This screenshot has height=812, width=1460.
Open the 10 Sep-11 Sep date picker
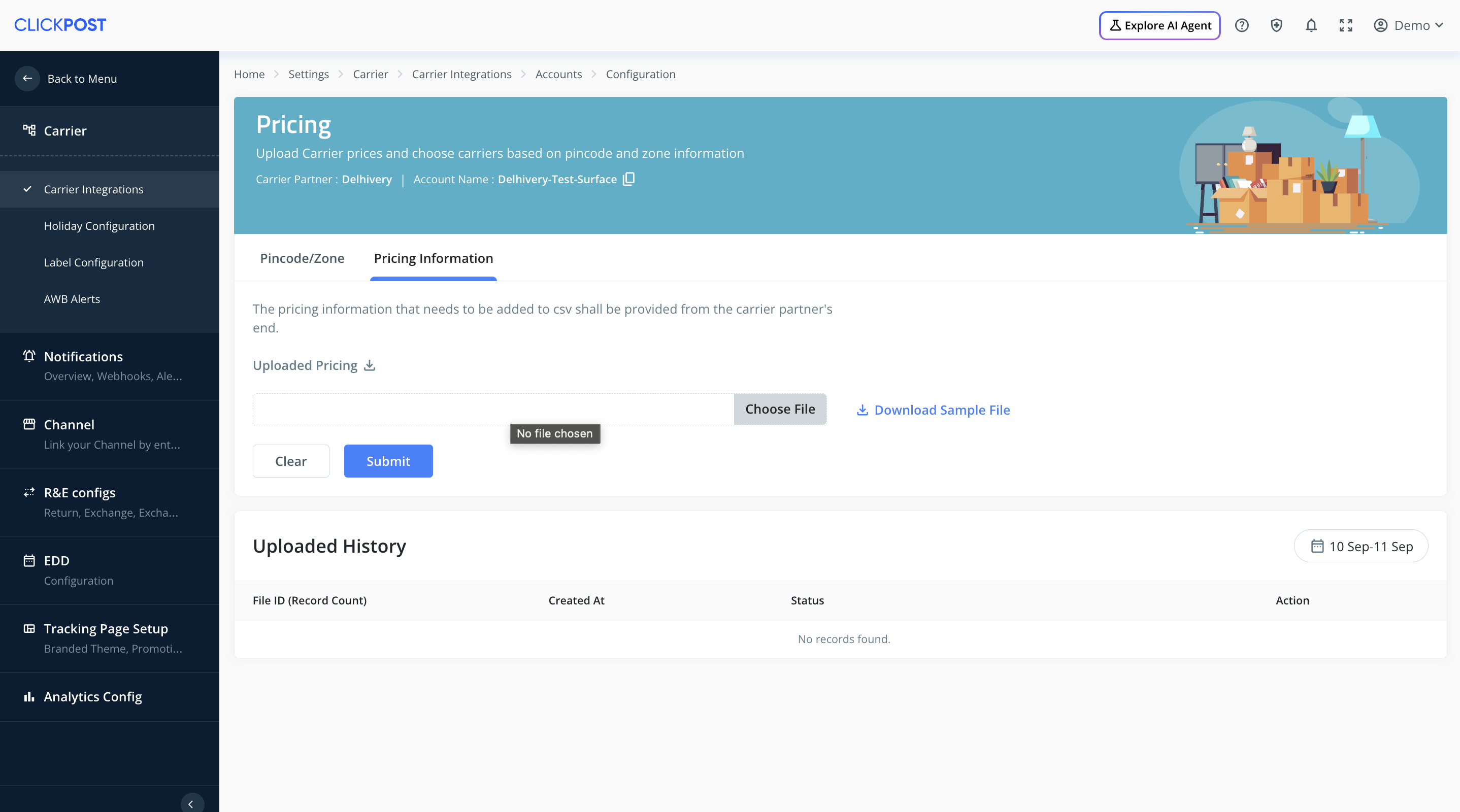[1361, 546]
